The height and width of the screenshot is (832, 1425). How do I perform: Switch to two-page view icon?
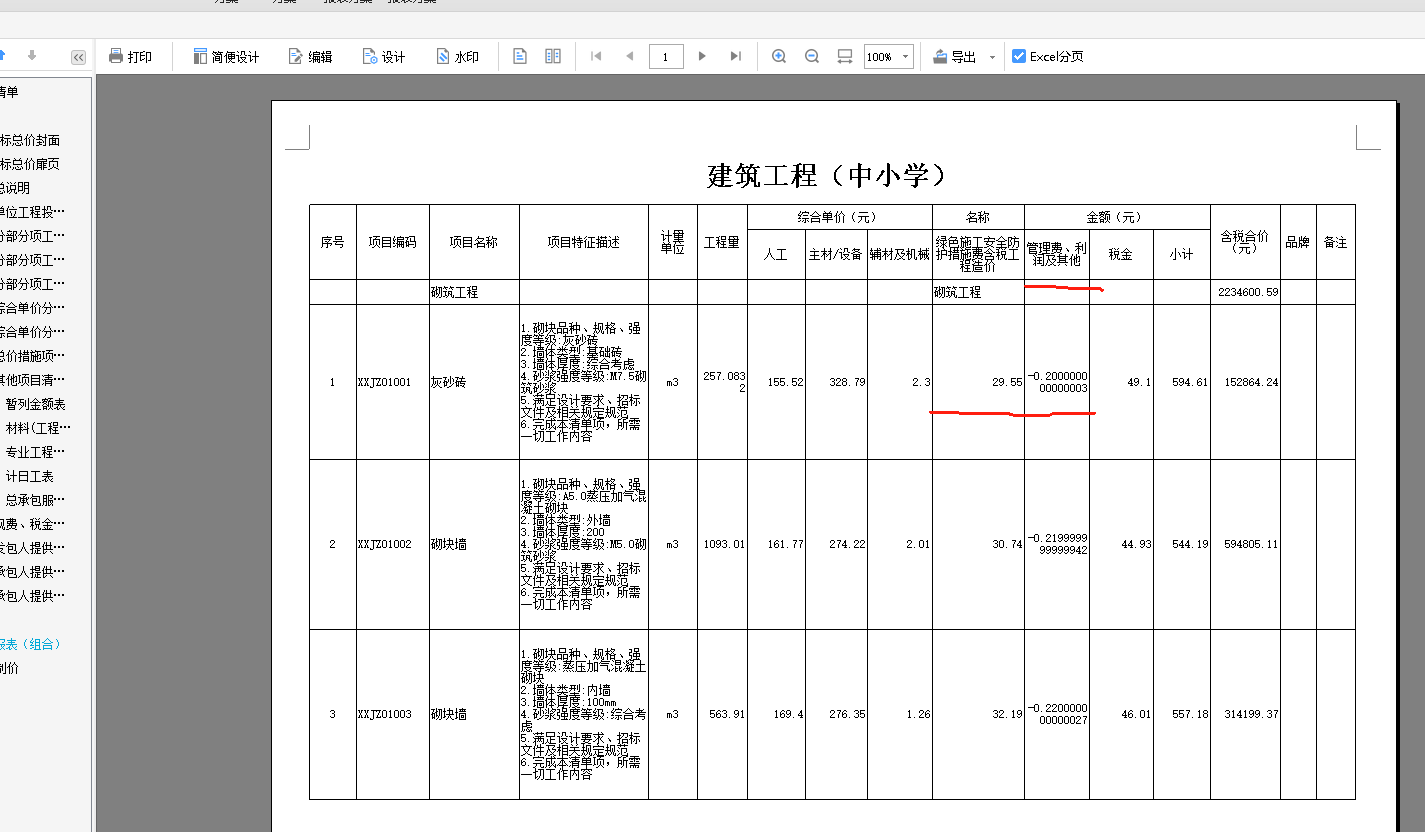tap(553, 57)
